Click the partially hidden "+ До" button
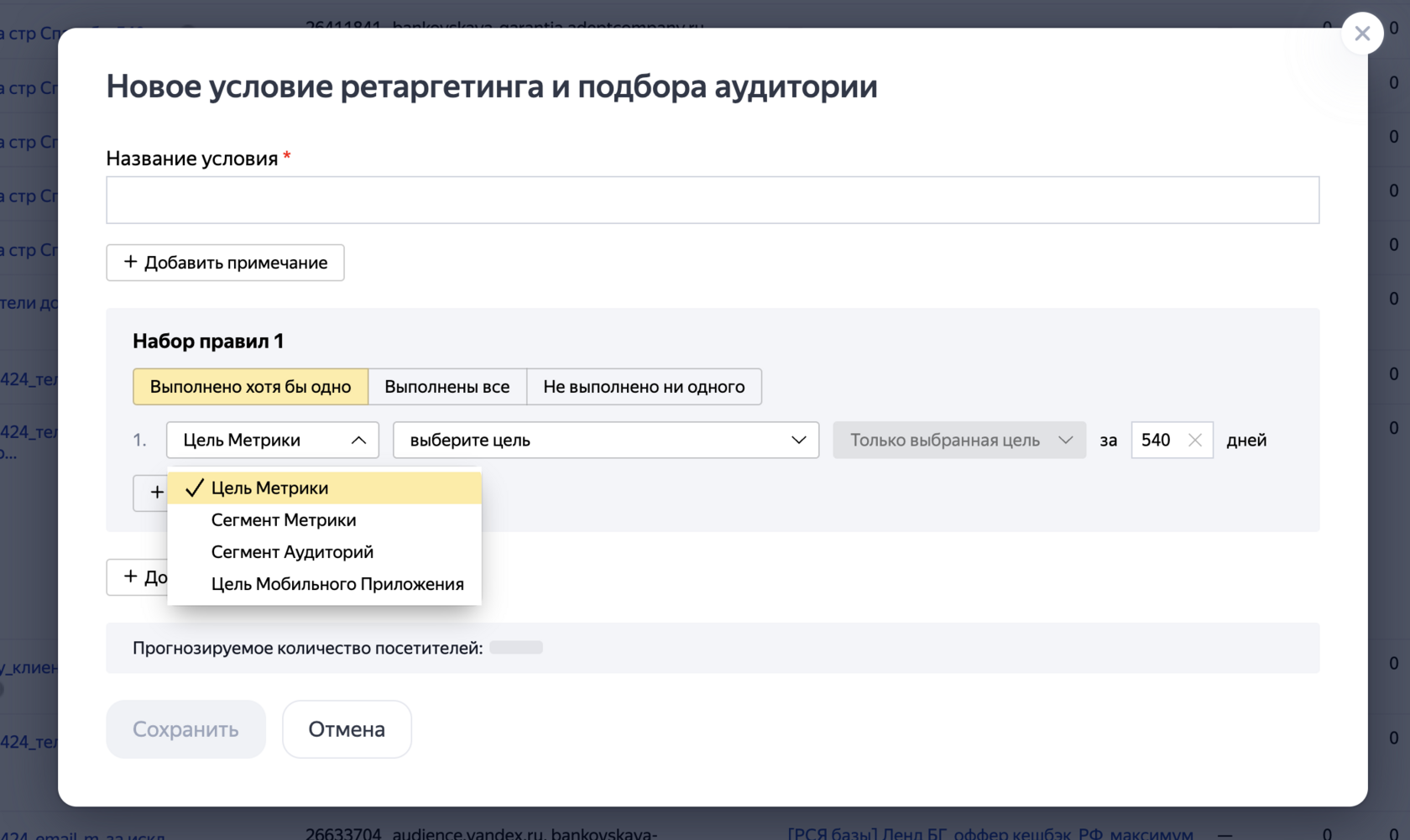The height and width of the screenshot is (840, 1410). [138, 577]
